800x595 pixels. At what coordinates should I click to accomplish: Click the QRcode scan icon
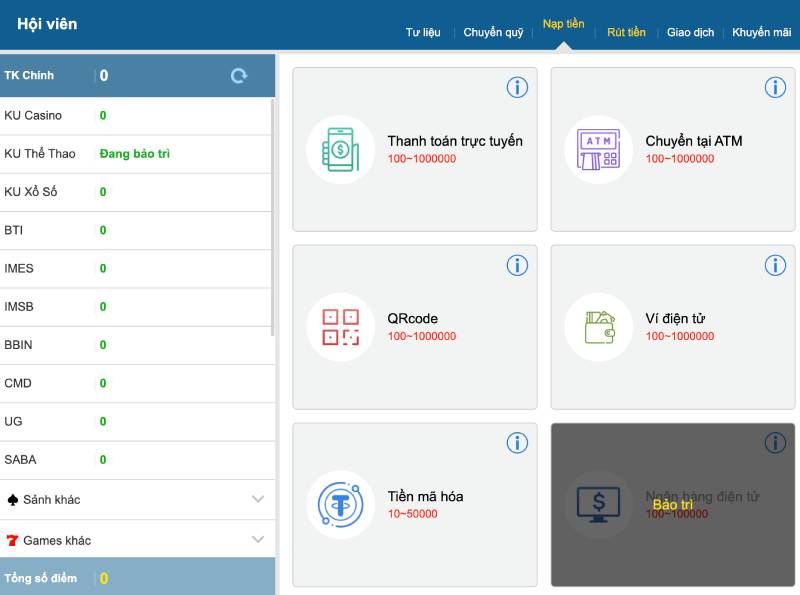point(340,327)
